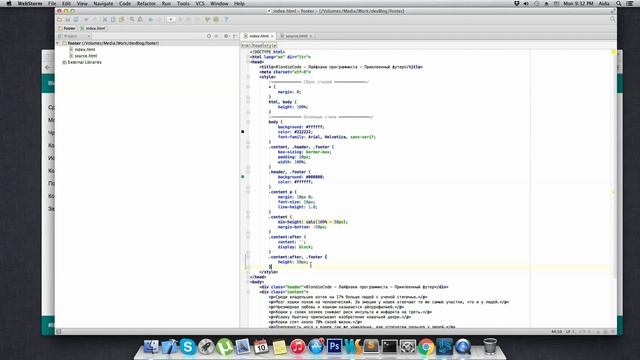Click the Redo toolbar icon
This screenshot has width=640, height=360.
click(x=95, y=19)
